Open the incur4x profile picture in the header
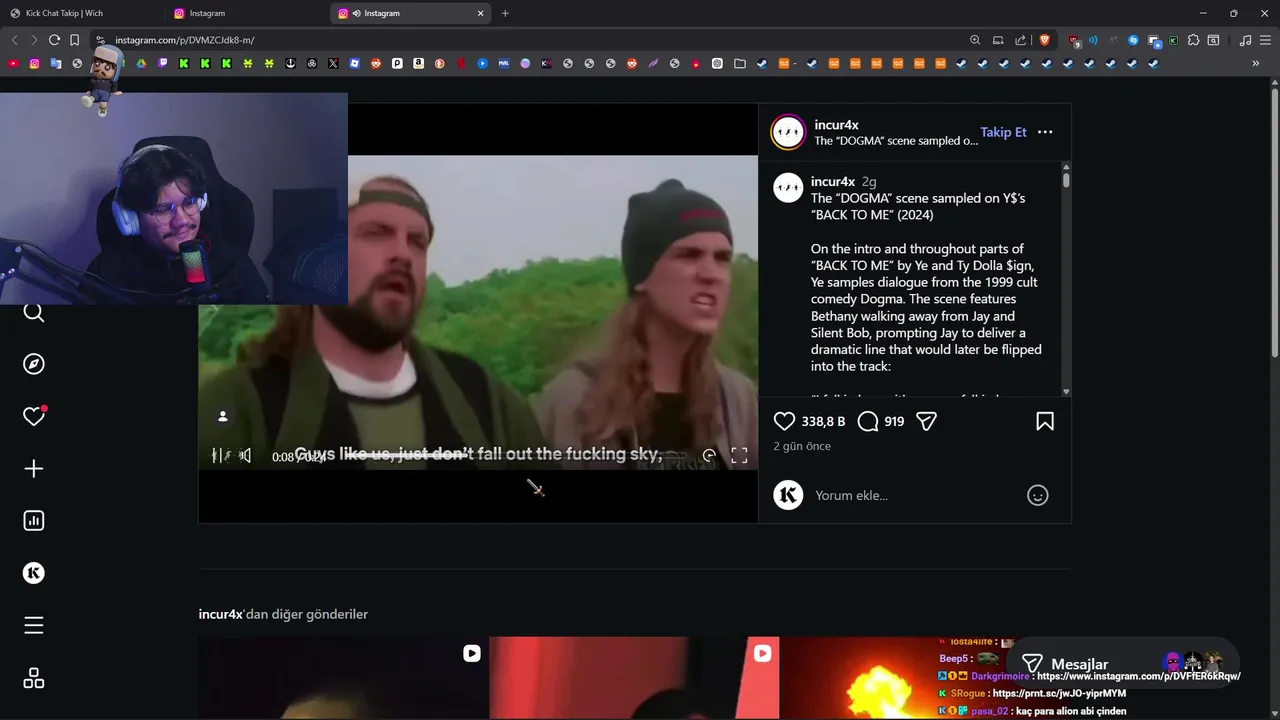 coord(788,132)
